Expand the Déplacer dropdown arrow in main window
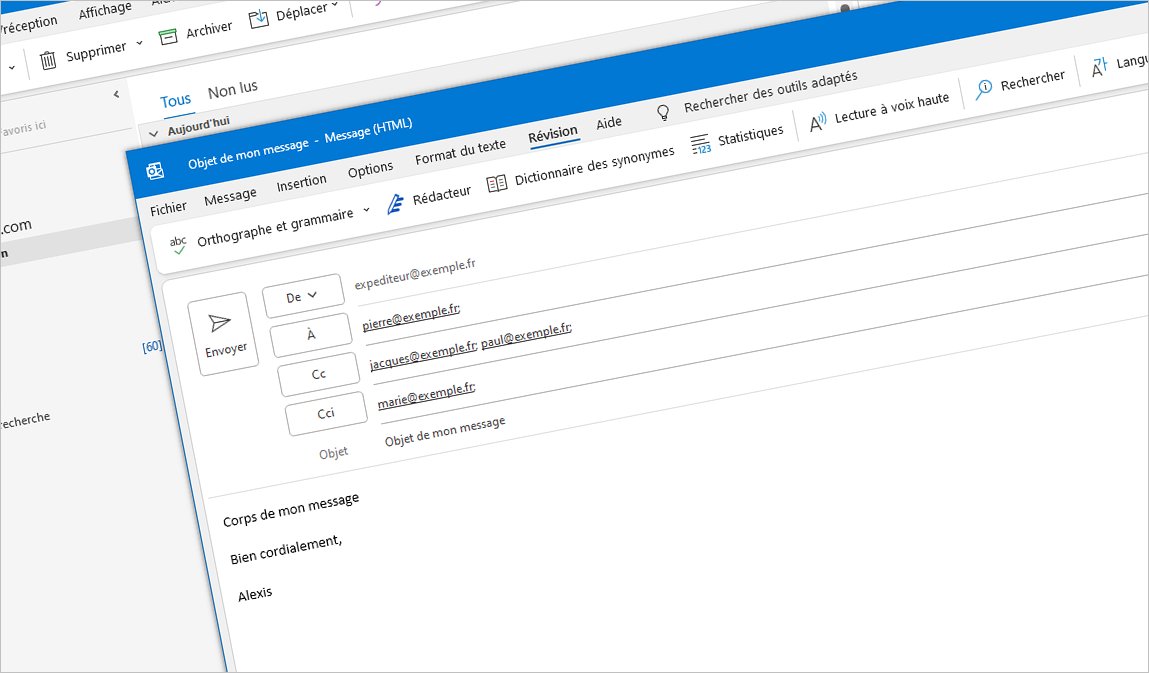 point(335,4)
